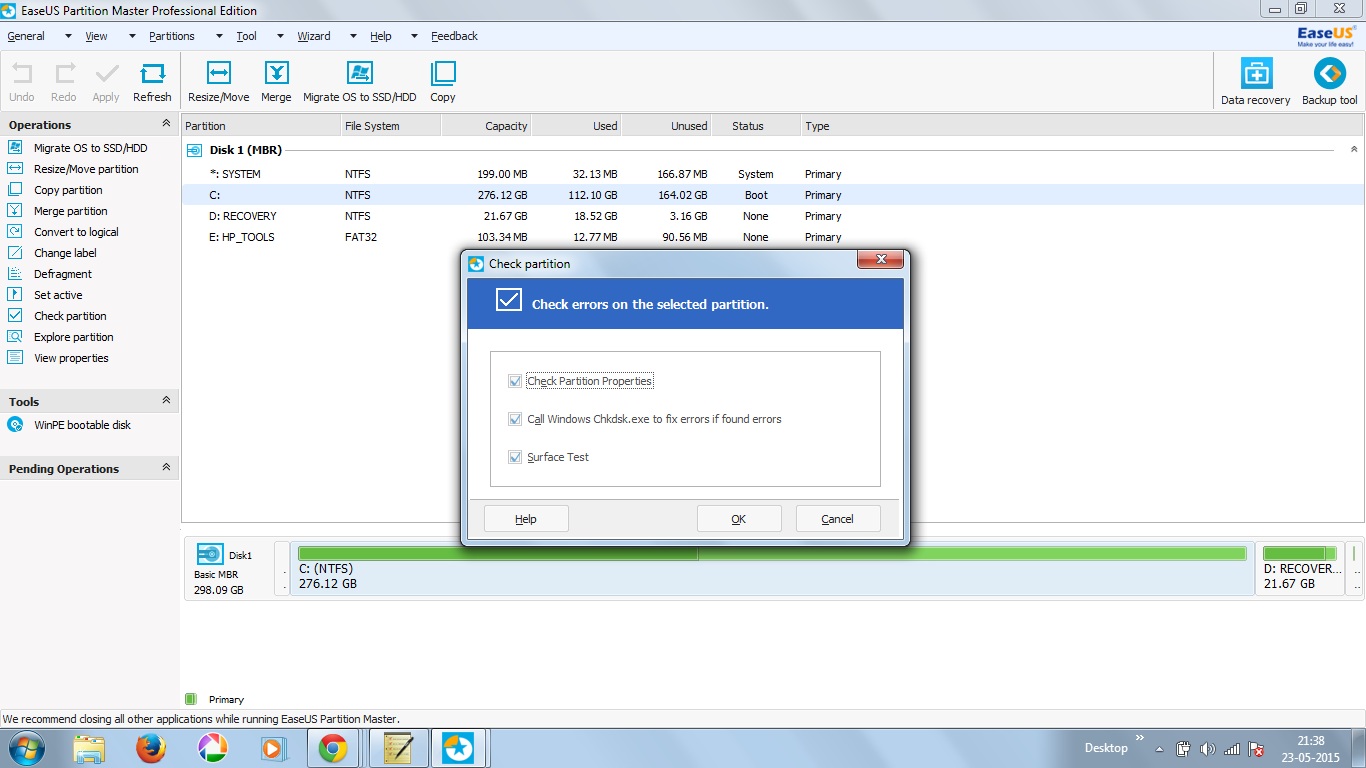Open WinPE bootable disk tool
This screenshot has width=1366, height=768.
[x=82, y=425]
